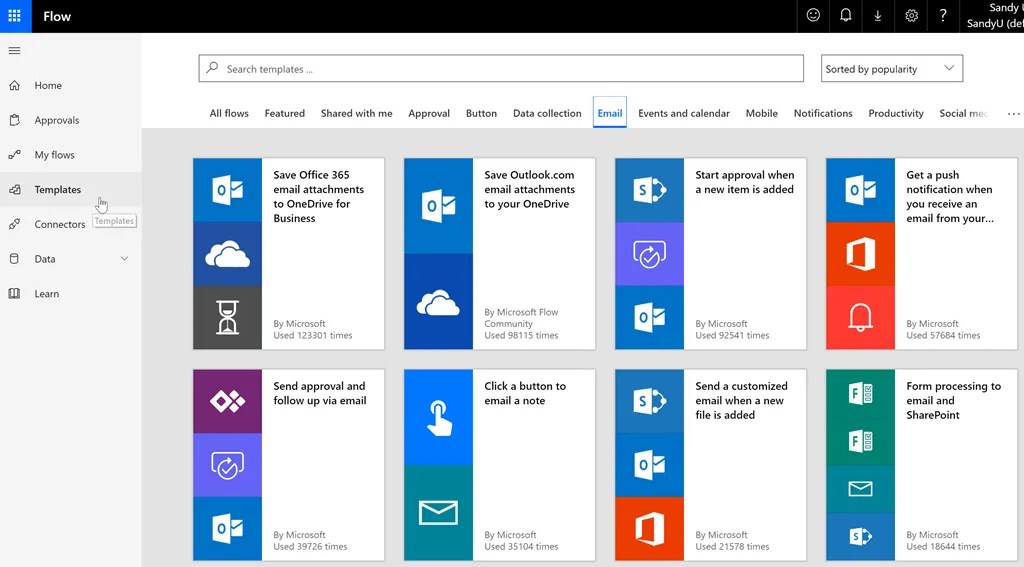The height and width of the screenshot is (567, 1024).
Task: Switch to the Productivity tab
Action: [896, 113]
